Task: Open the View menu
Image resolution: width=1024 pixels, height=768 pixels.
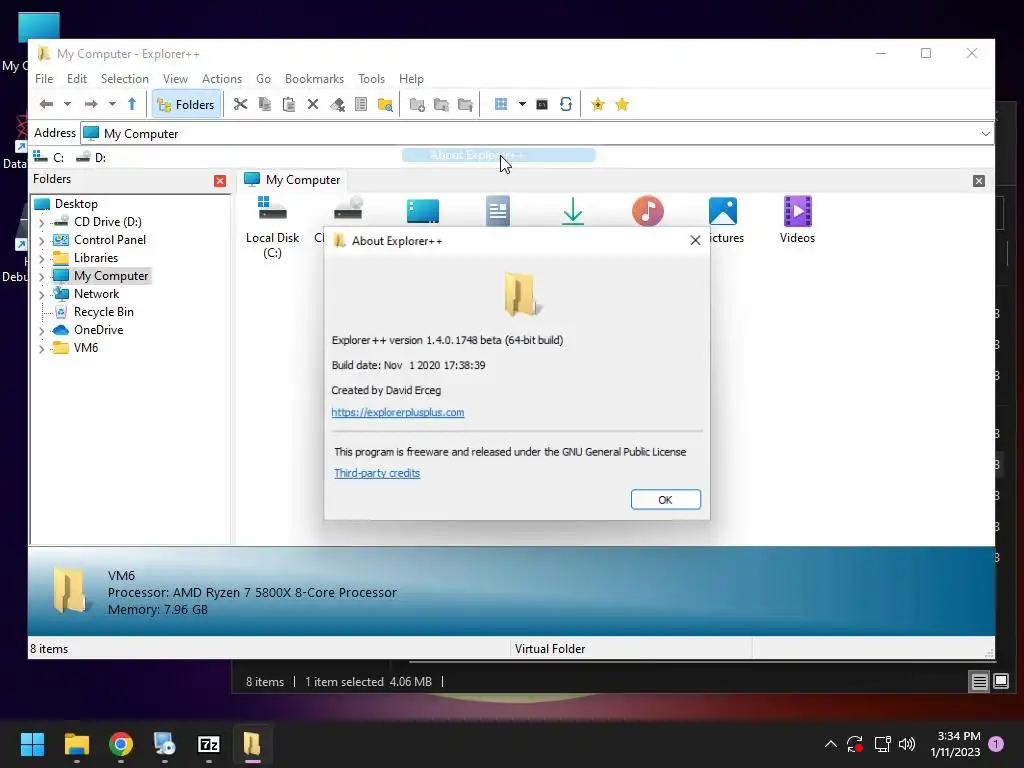Action: [x=175, y=78]
